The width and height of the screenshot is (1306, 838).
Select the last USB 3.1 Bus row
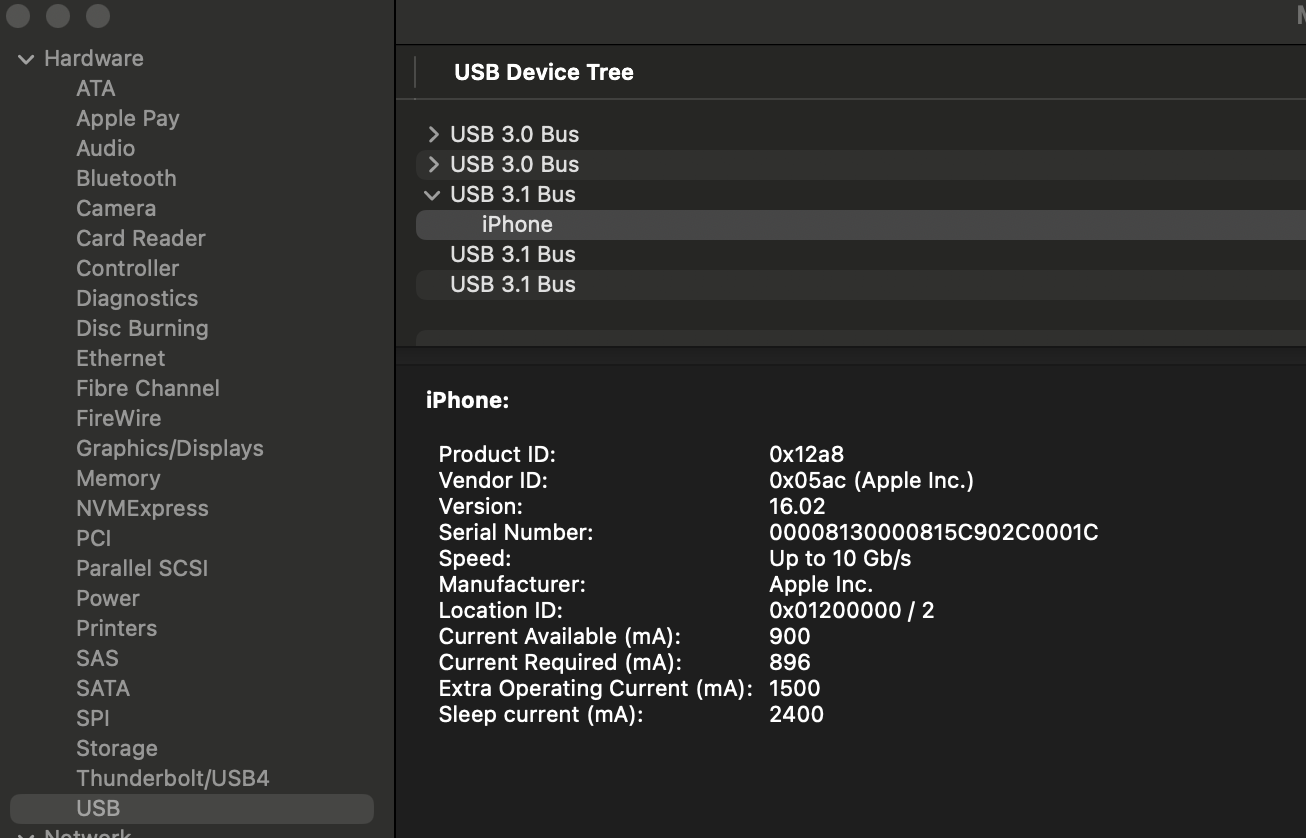pyautogui.click(x=861, y=284)
